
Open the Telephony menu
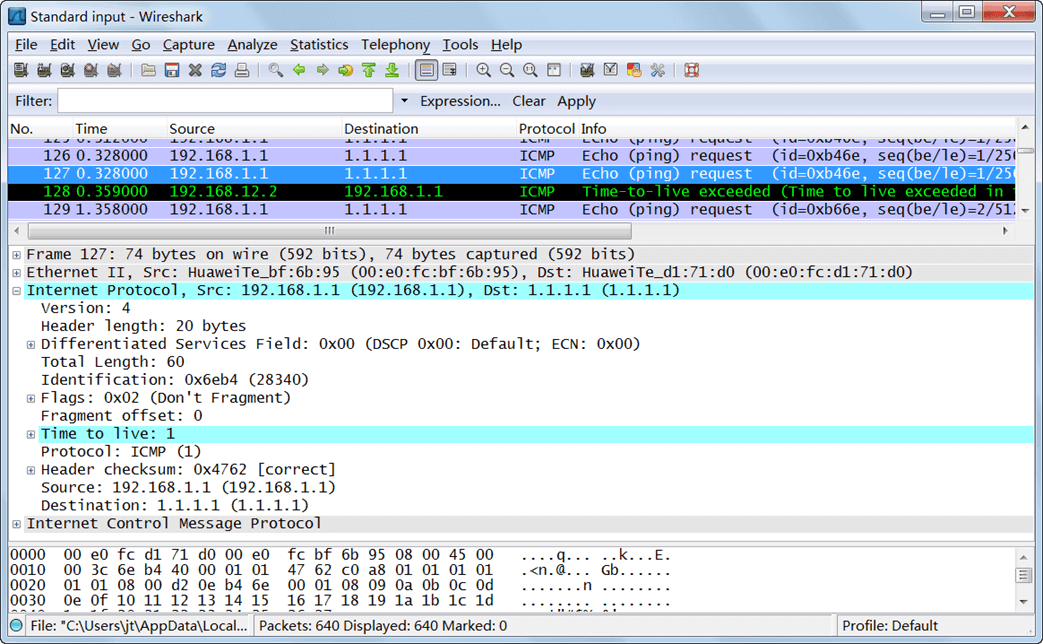395,45
